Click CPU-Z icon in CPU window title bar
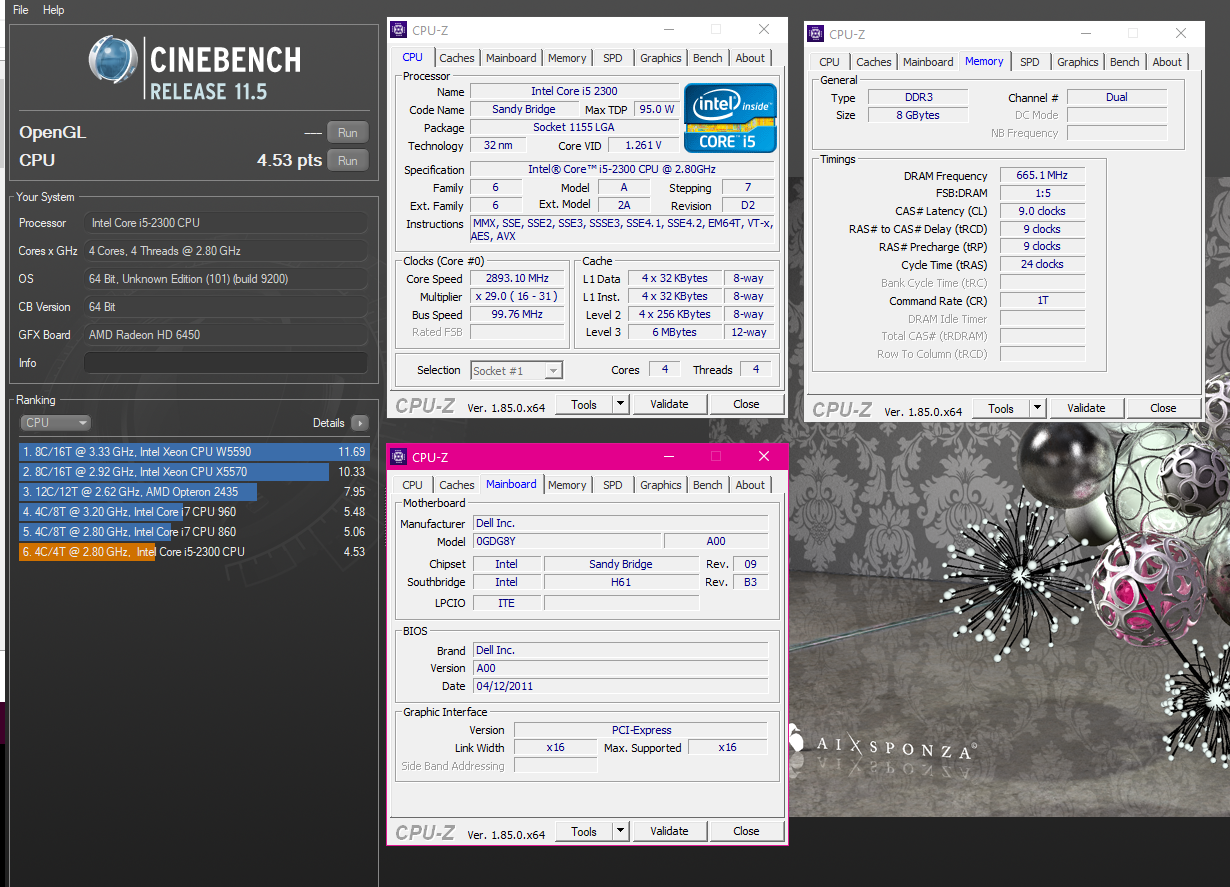The image size is (1230, 887). (399, 30)
